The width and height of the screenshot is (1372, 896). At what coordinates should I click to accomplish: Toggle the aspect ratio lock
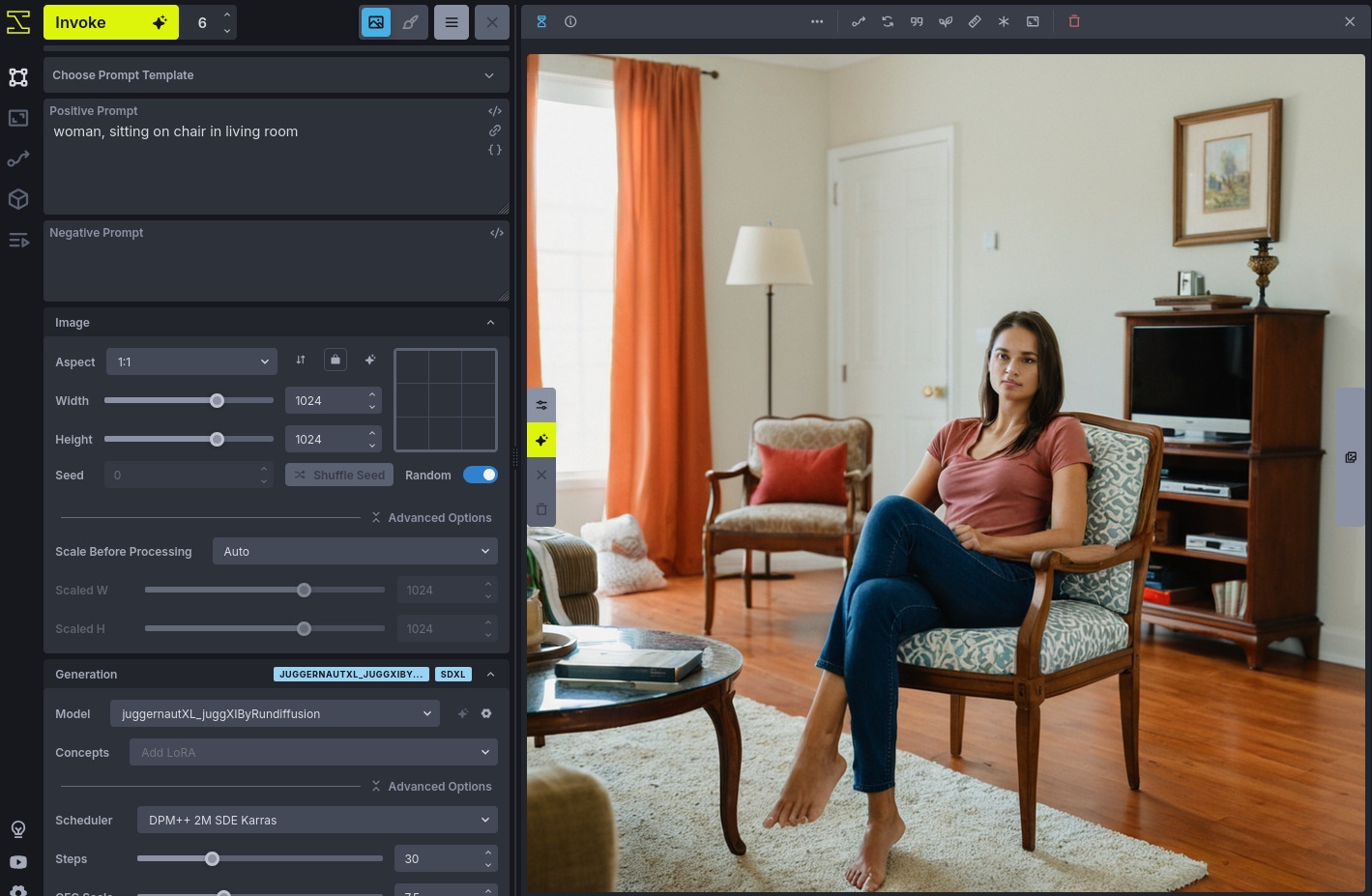[x=335, y=360]
